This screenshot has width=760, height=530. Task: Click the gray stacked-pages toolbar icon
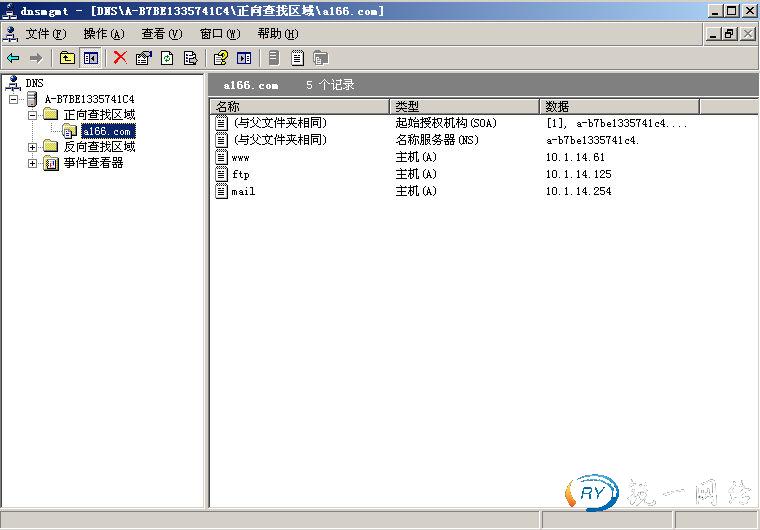pyautogui.click(x=320, y=58)
